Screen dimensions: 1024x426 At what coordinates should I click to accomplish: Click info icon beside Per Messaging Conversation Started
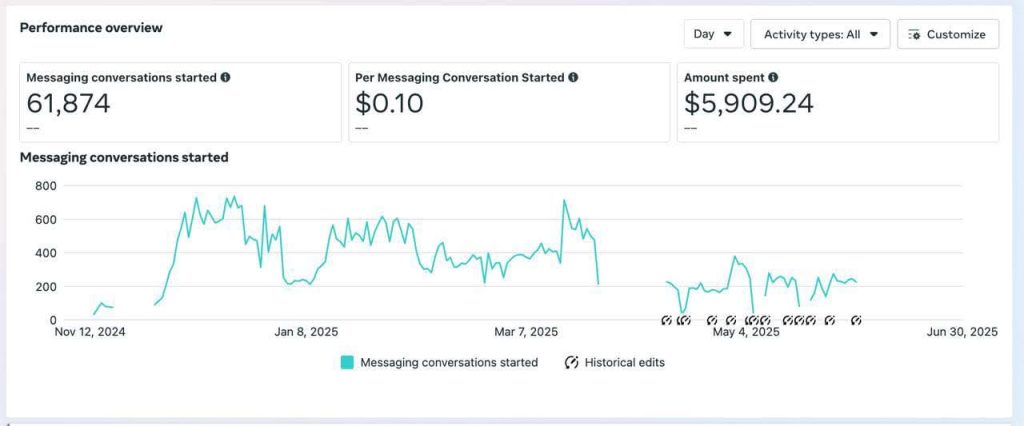pos(572,77)
